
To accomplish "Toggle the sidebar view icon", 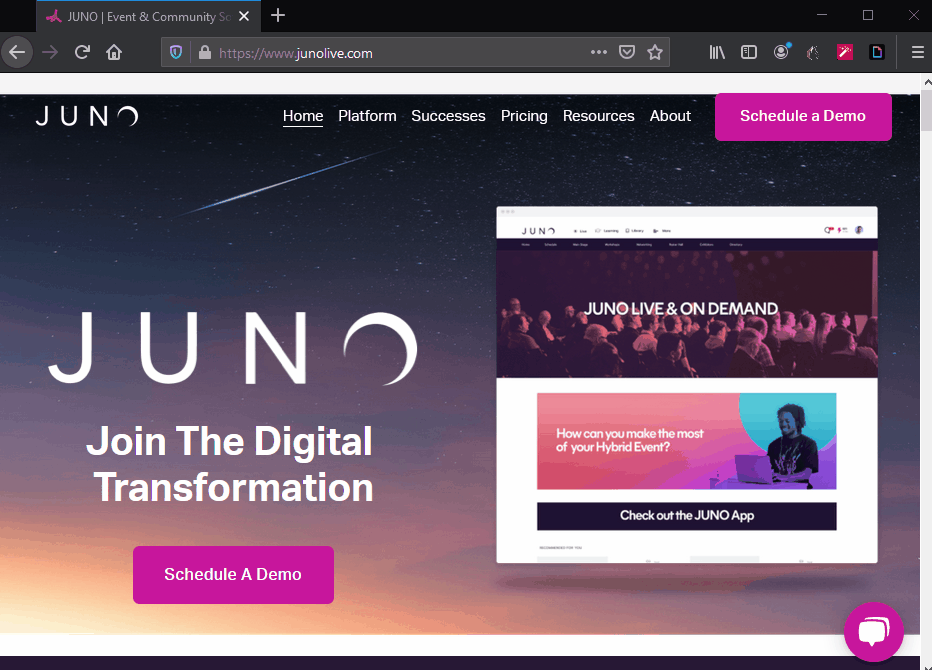I will click(x=749, y=52).
